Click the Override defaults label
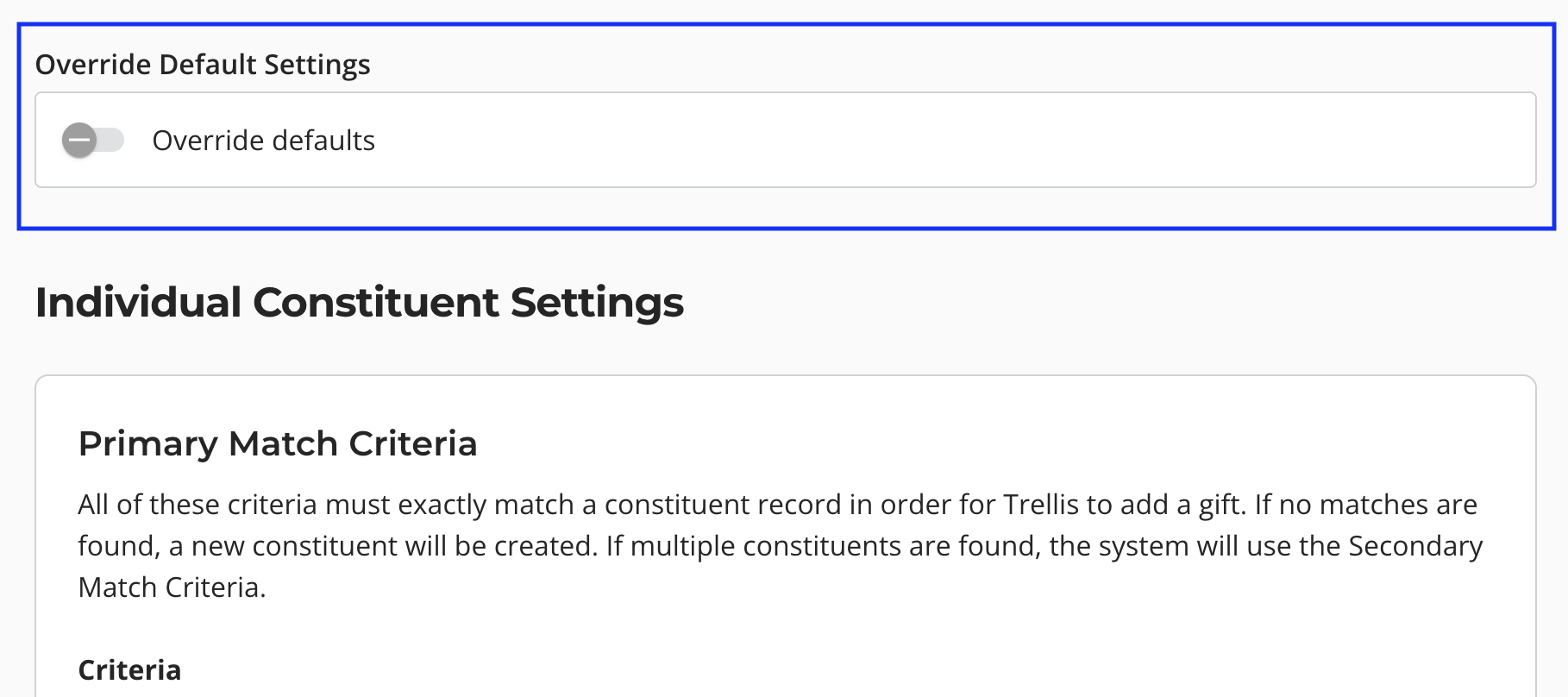 pyautogui.click(x=264, y=139)
